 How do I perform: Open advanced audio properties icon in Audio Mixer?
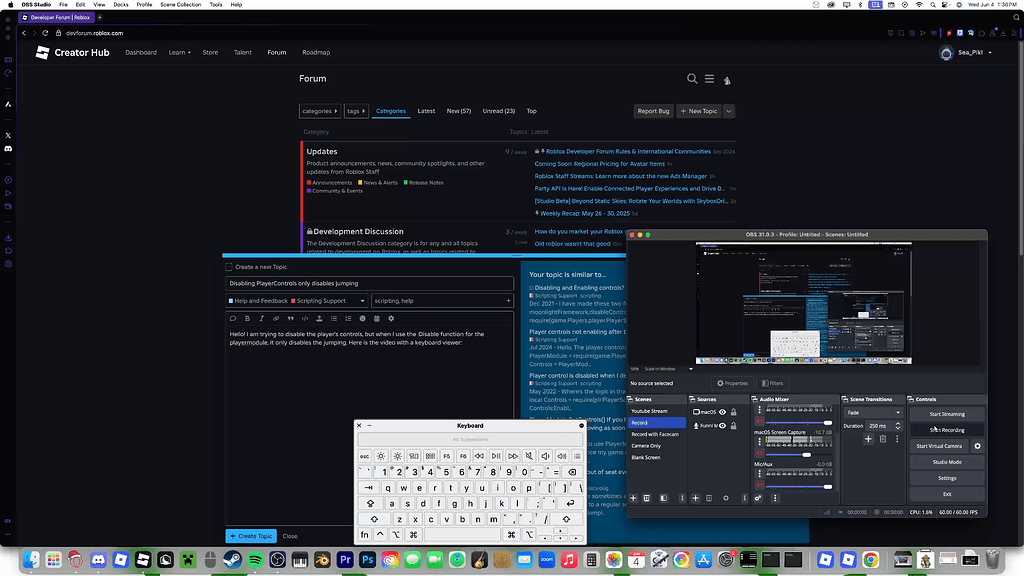point(758,498)
